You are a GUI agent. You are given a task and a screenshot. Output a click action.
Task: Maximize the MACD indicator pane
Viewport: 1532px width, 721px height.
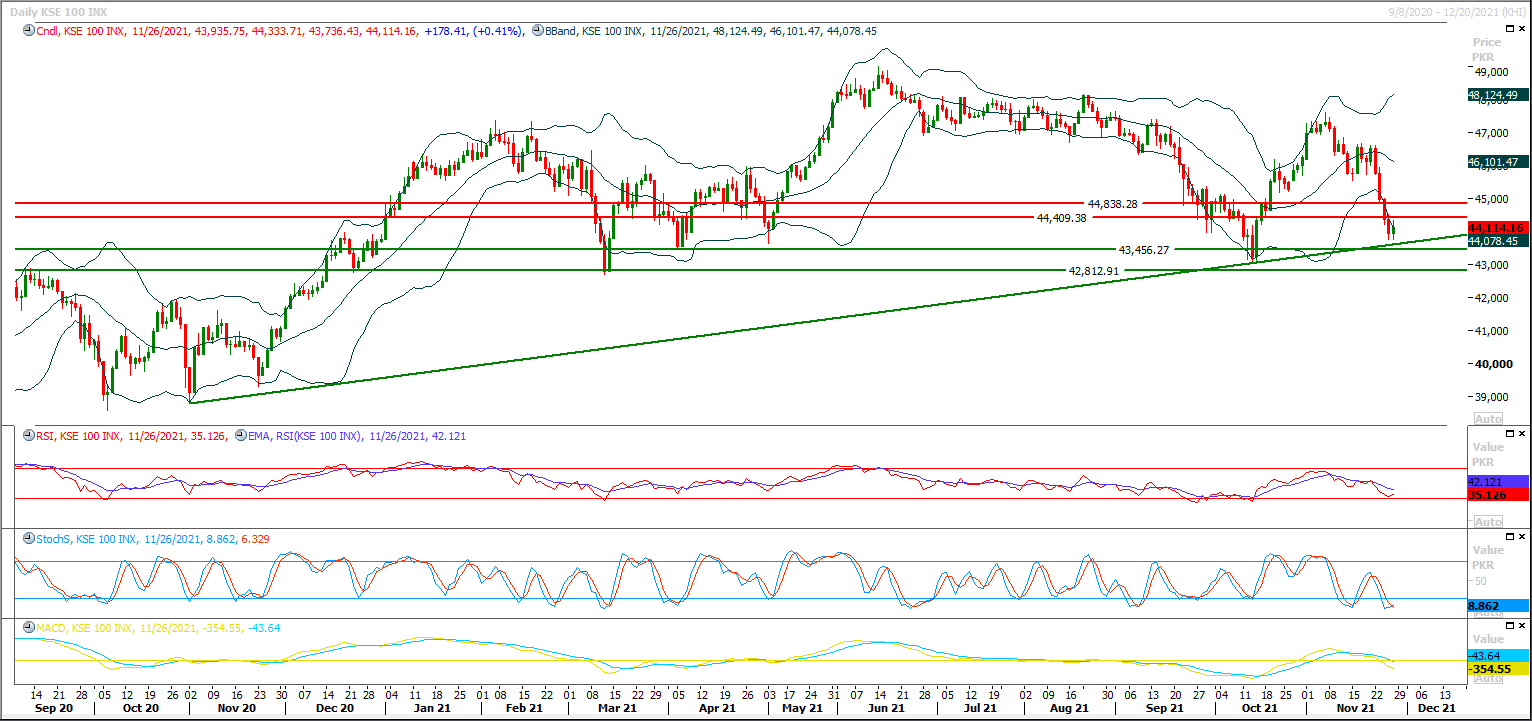coord(1508,625)
